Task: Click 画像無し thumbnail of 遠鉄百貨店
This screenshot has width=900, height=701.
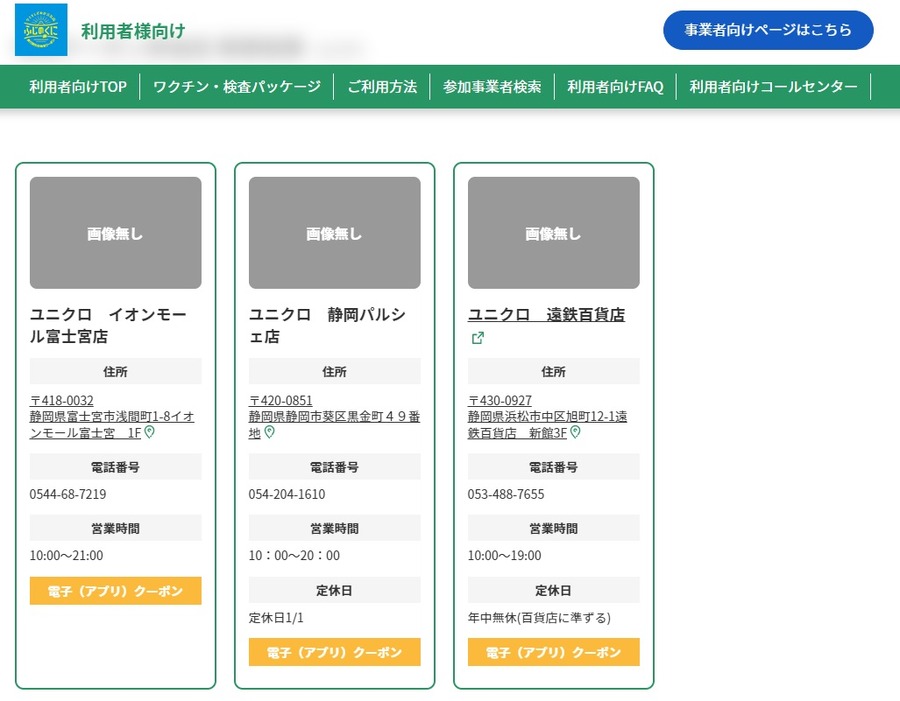Action: click(553, 233)
